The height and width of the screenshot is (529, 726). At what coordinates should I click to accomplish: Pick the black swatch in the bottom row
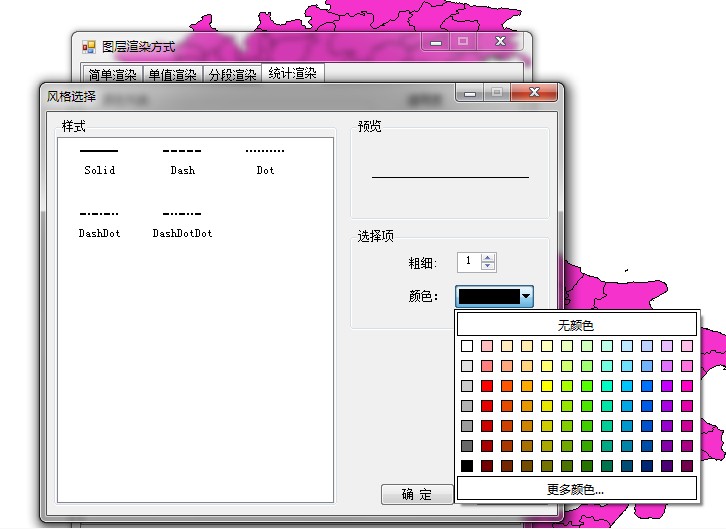click(x=467, y=466)
